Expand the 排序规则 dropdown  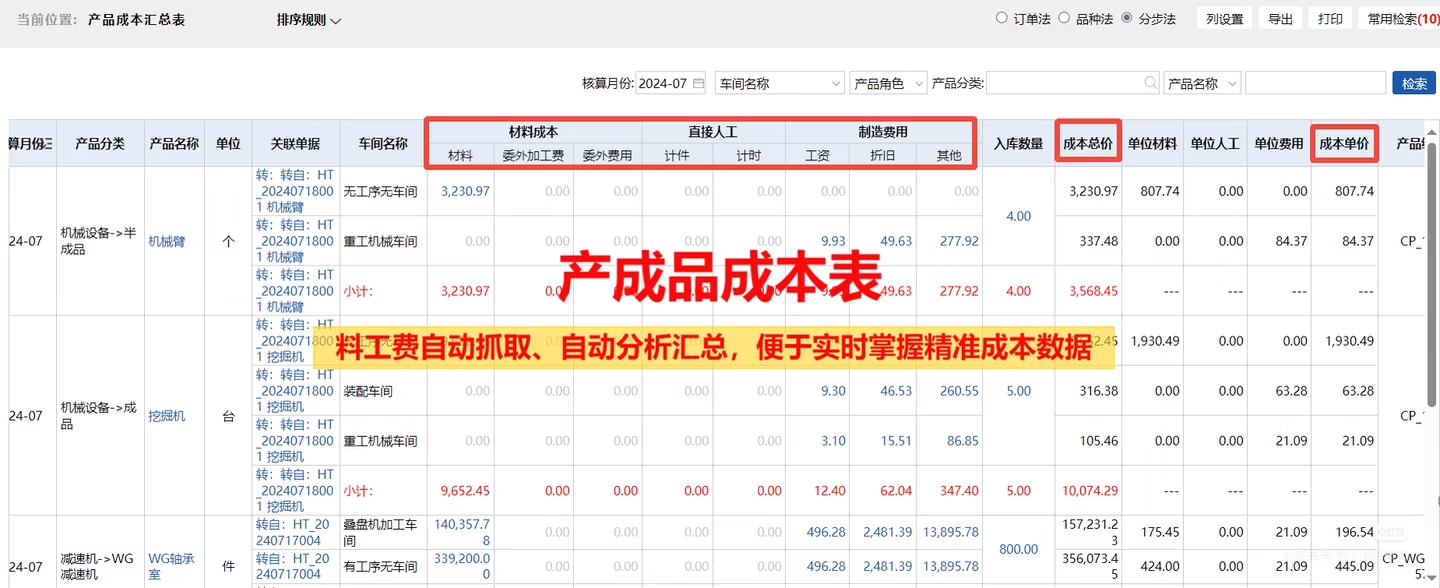309,20
